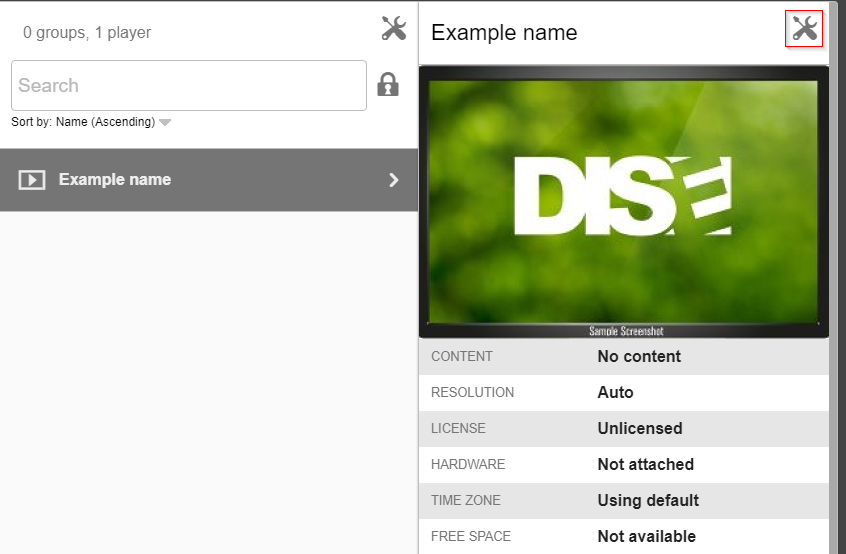
Task: Select the No content value
Action: pyautogui.click(x=639, y=356)
